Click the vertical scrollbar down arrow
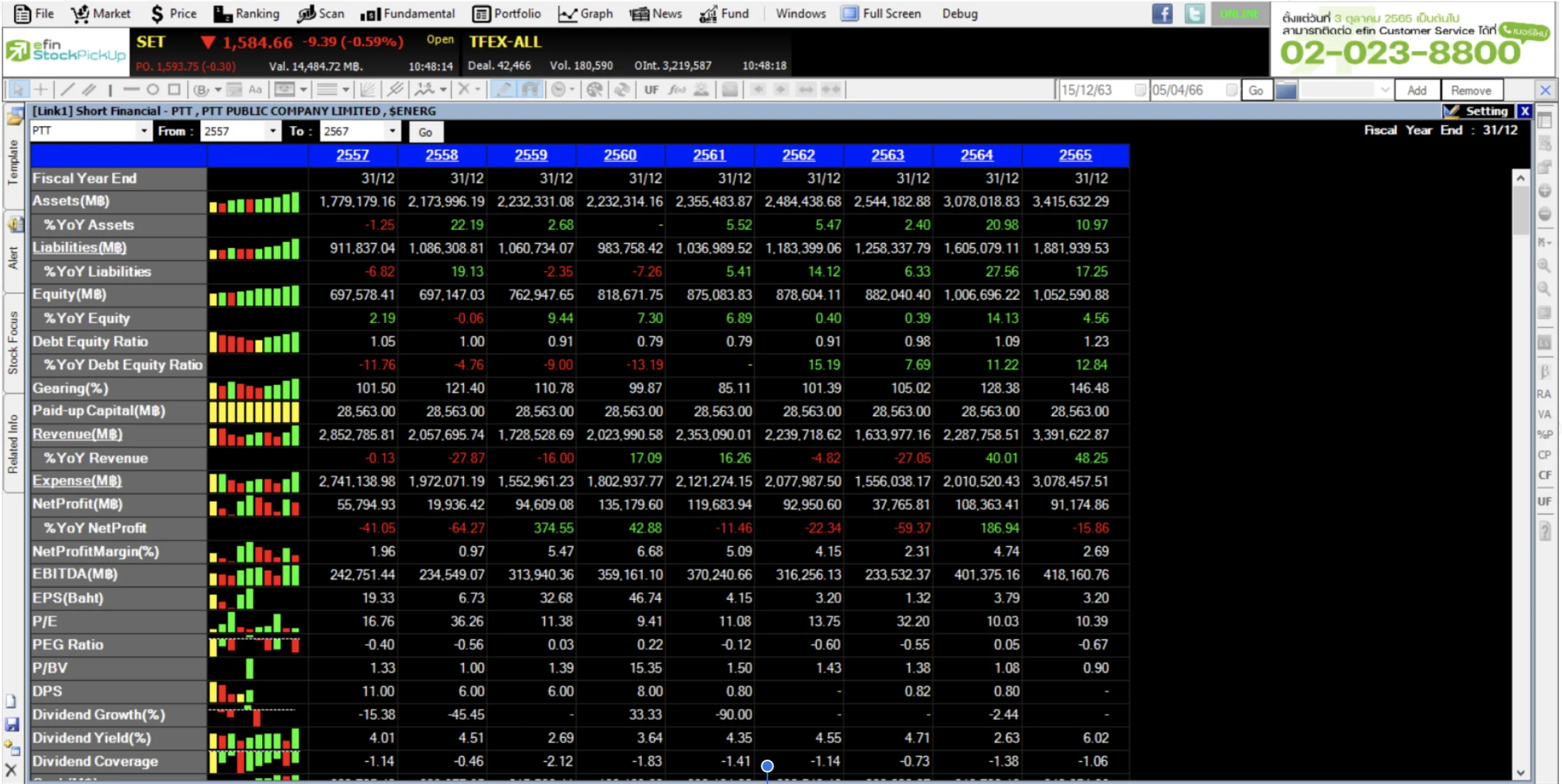Screen dimensions: 1562x784 pyautogui.click(x=1521, y=773)
